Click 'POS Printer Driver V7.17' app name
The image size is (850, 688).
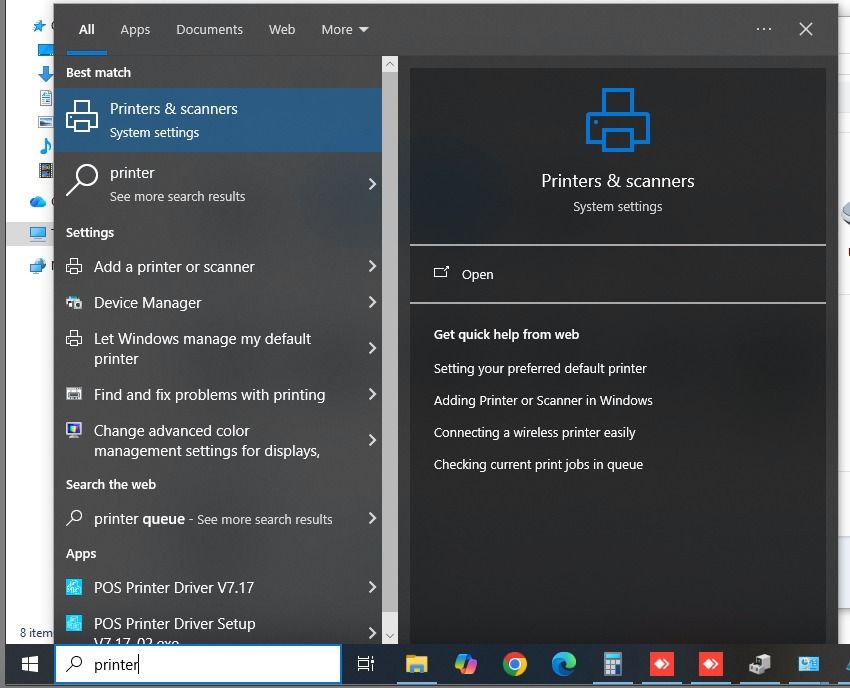[174, 588]
